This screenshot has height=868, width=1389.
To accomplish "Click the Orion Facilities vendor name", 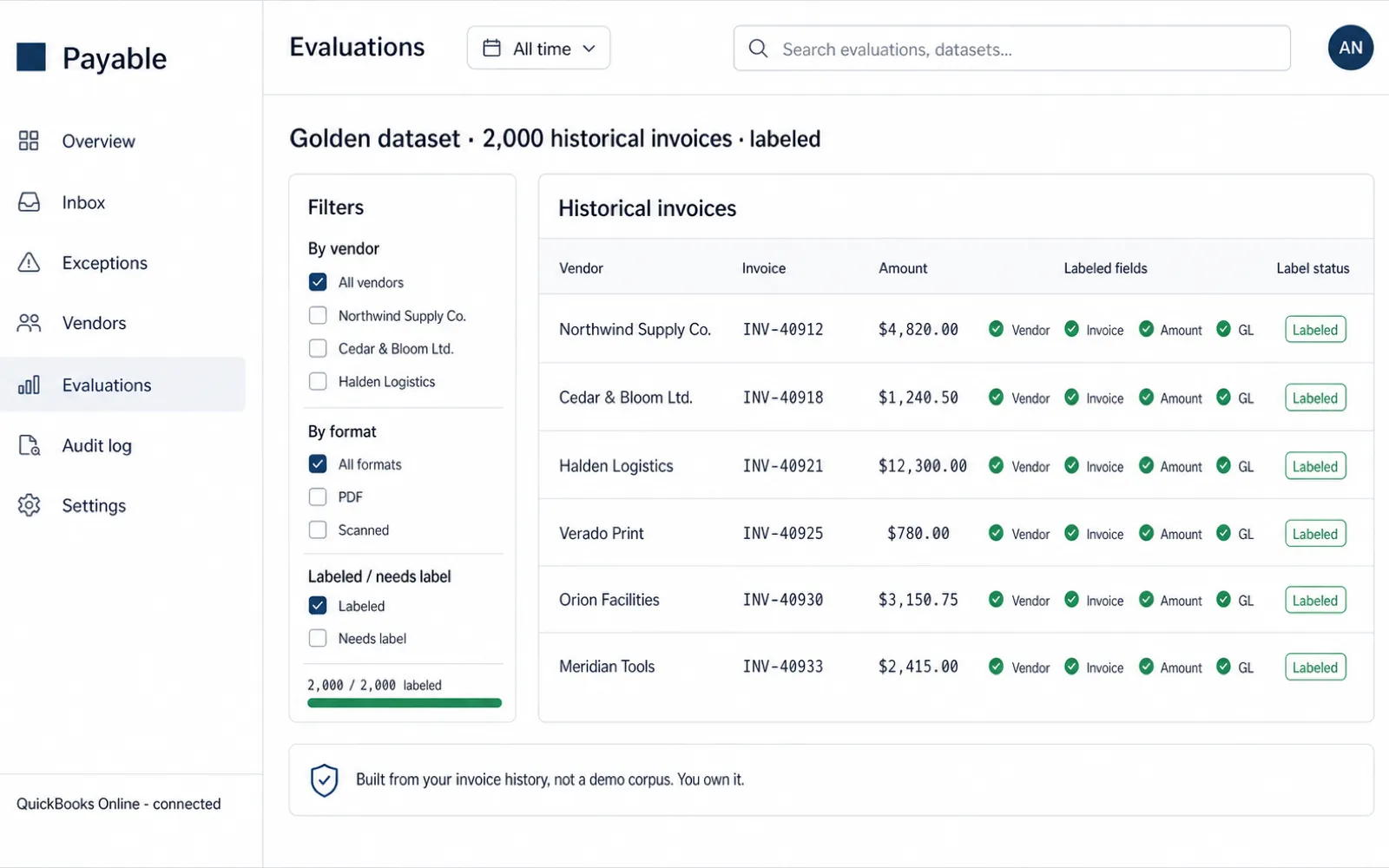I will [x=609, y=600].
